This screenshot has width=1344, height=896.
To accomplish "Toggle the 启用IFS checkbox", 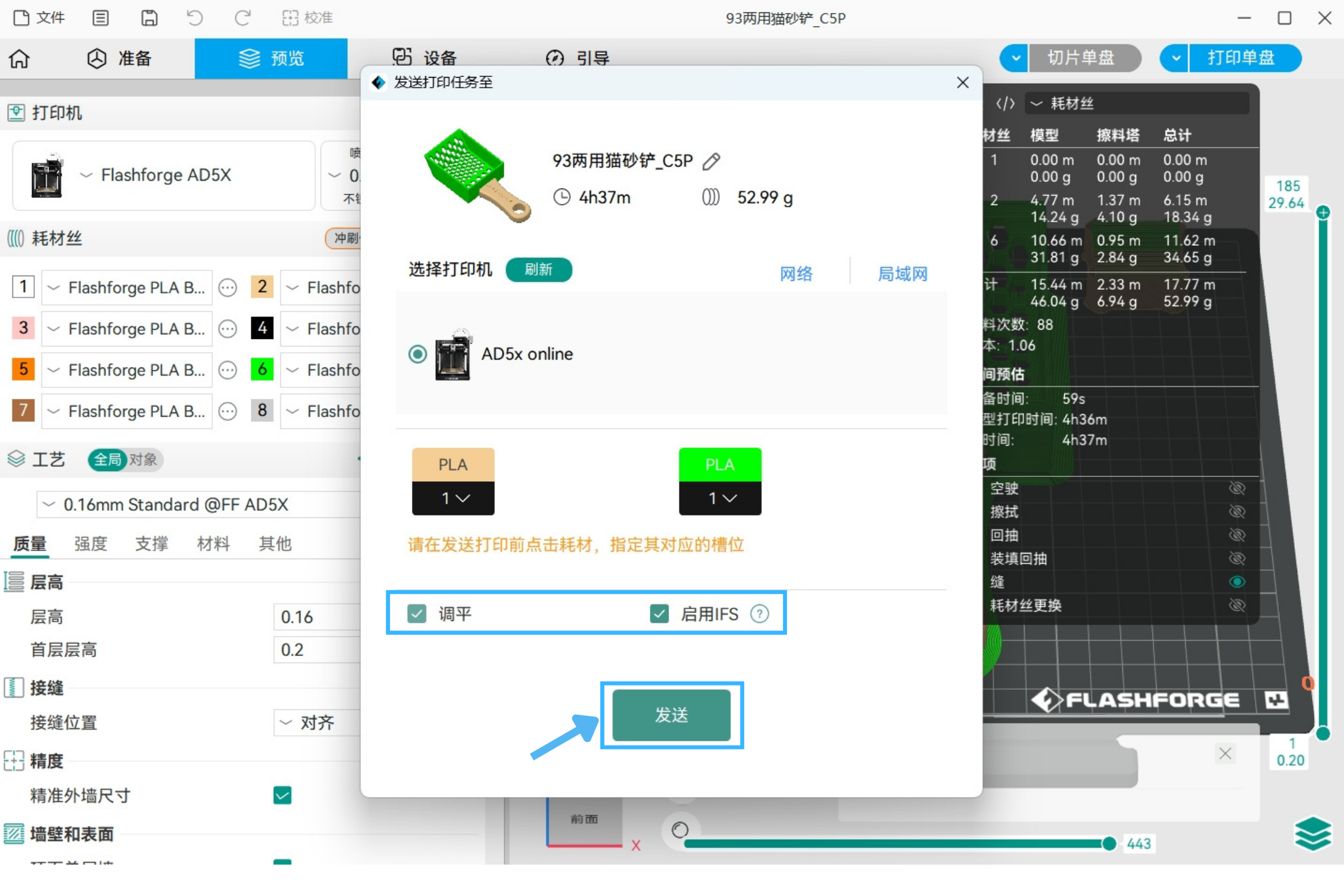I will pyautogui.click(x=659, y=613).
